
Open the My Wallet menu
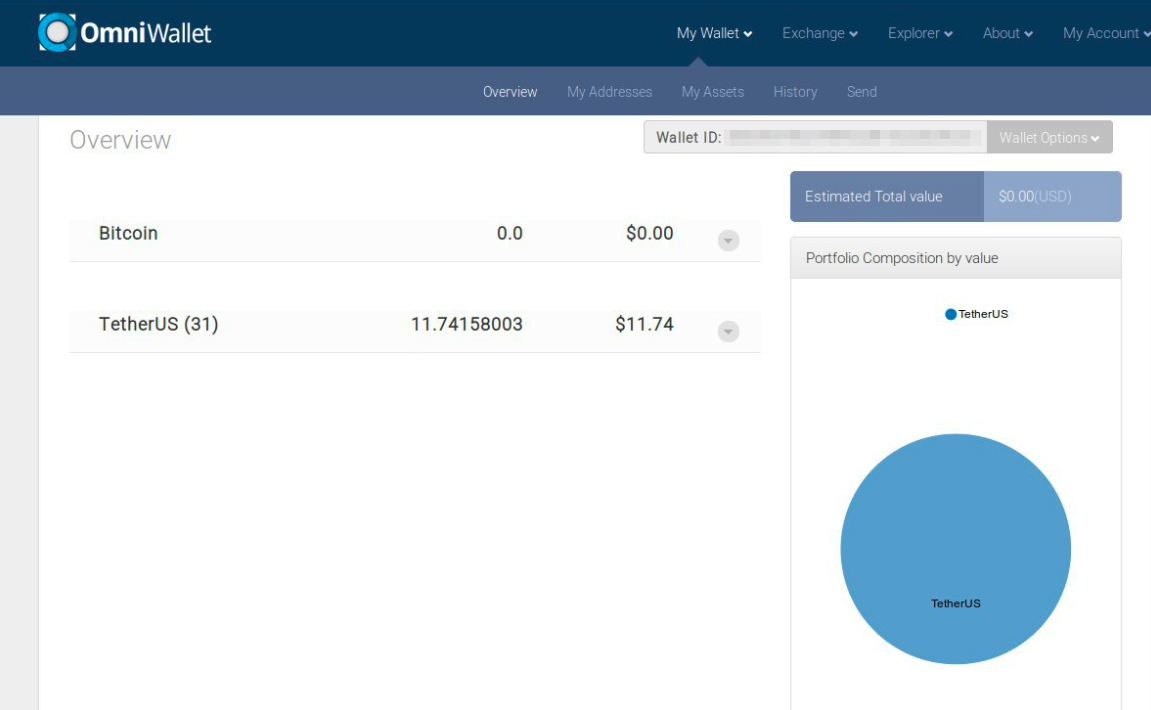point(714,33)
